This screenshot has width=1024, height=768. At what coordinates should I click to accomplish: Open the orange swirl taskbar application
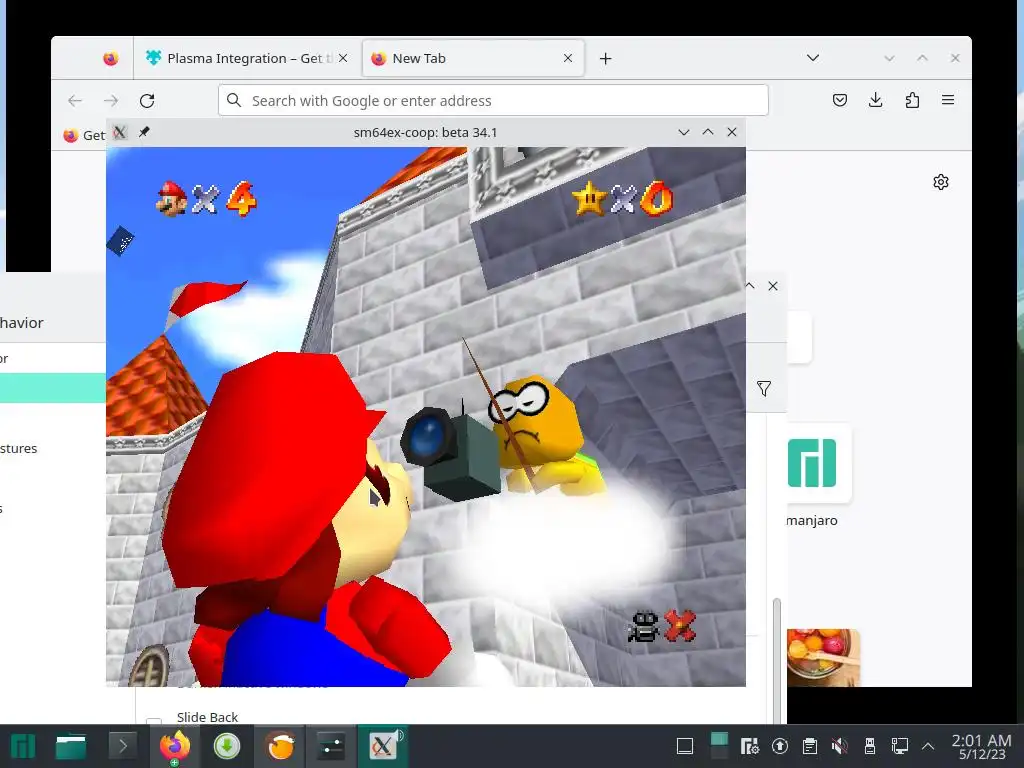coord(280,746)
